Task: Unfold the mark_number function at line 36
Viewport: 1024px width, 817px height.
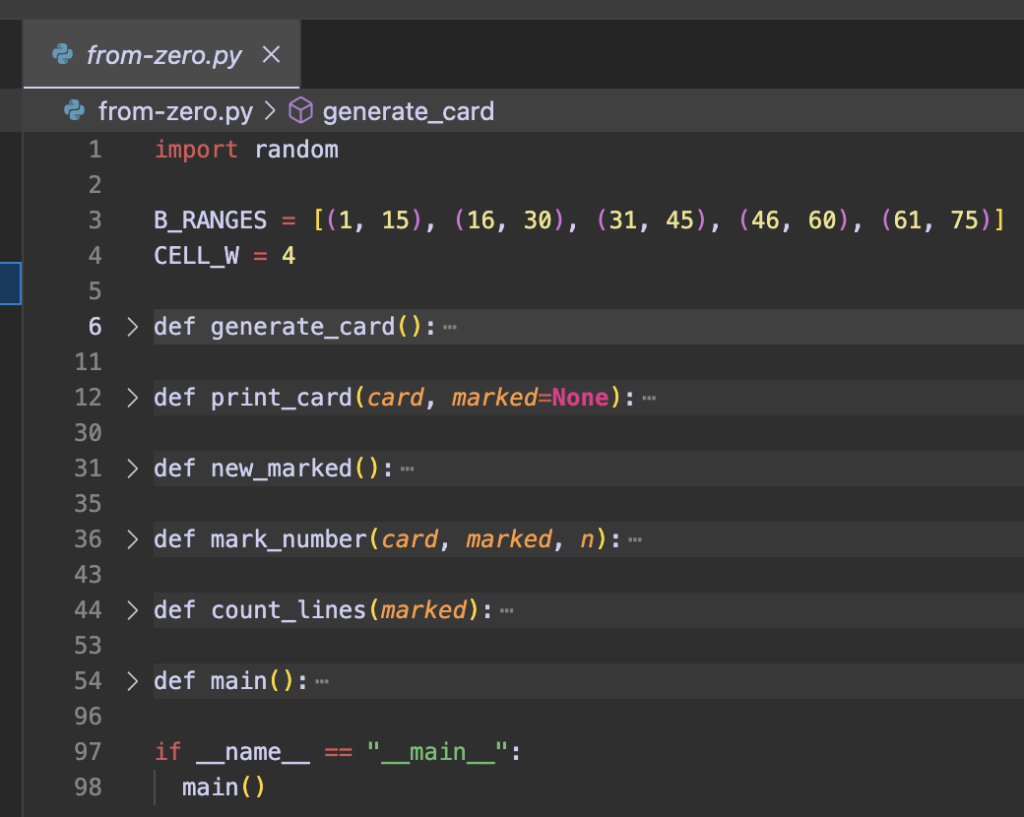Action: pyautogui.click(x=132, y=540)
